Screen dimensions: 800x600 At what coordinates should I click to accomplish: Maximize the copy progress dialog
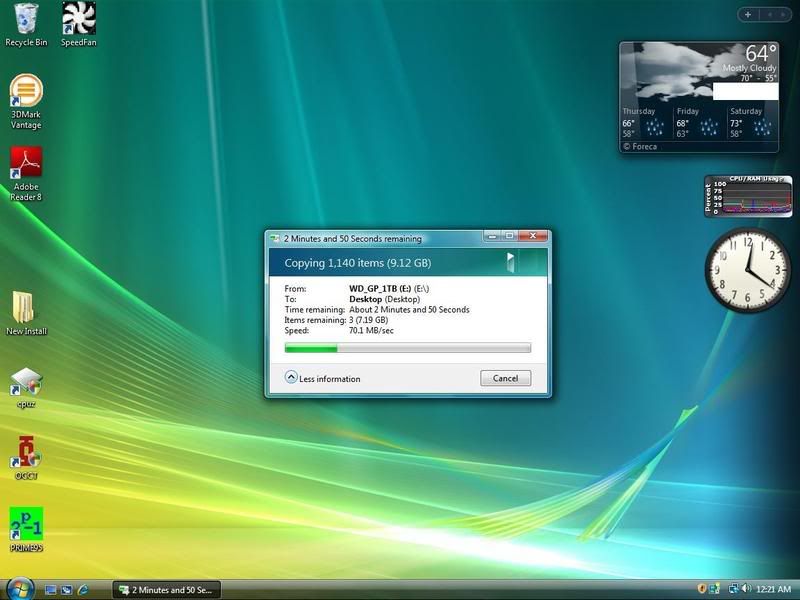(509, 236)
